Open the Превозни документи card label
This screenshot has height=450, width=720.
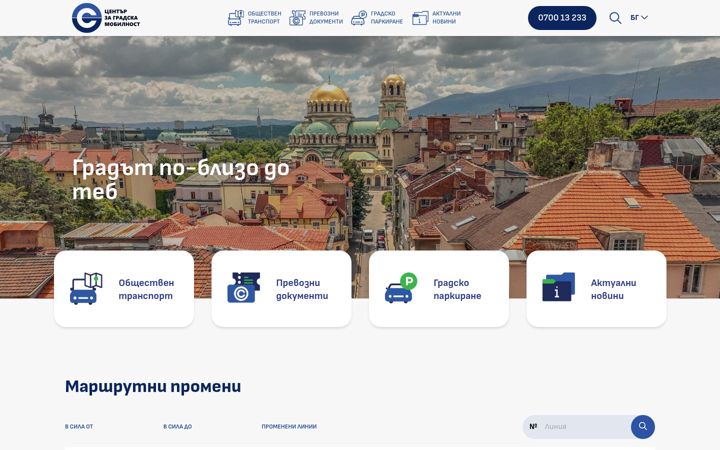point(302,289)
